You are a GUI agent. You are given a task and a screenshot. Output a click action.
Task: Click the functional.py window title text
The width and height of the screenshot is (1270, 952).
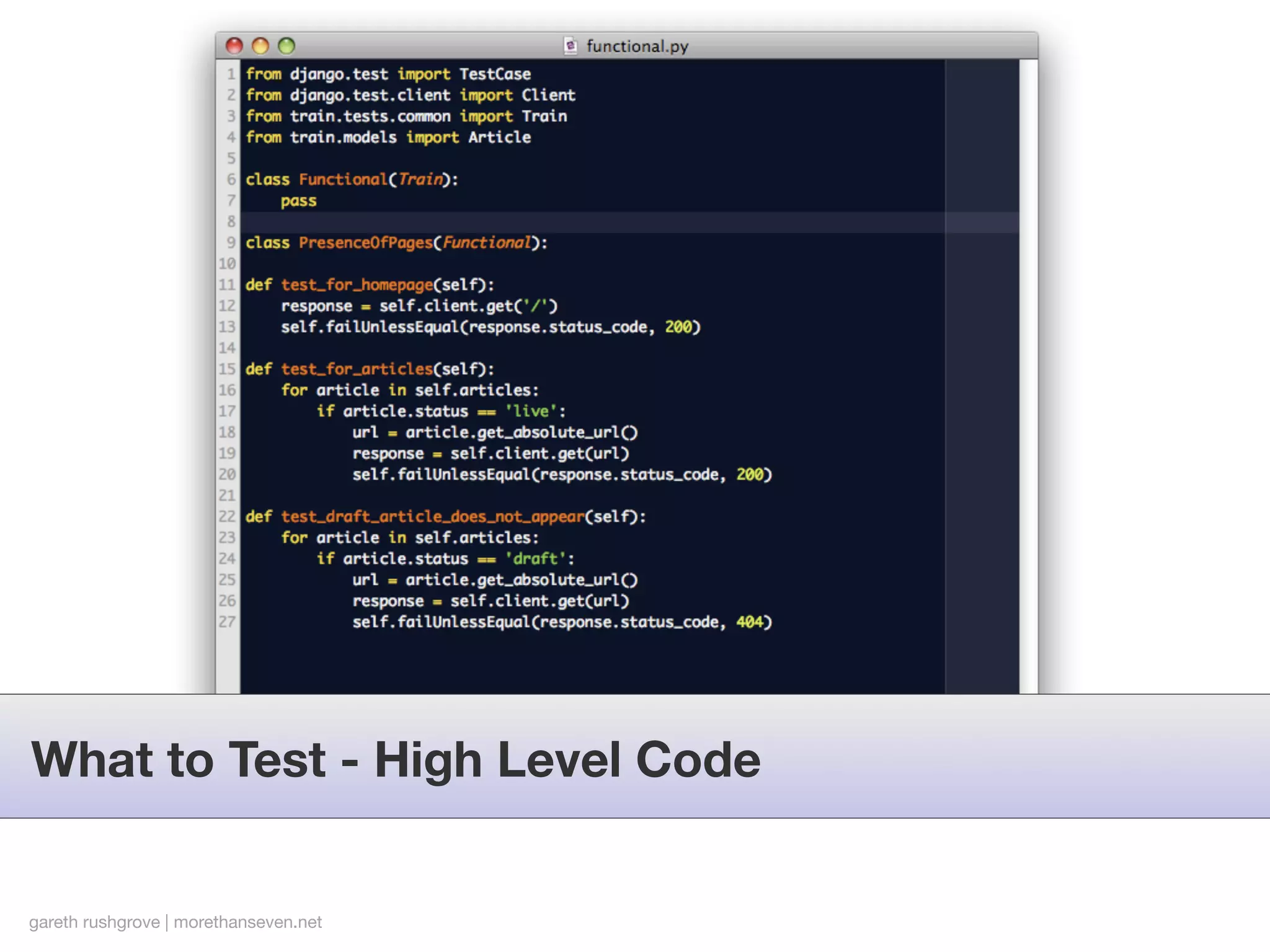click(637, 46)
